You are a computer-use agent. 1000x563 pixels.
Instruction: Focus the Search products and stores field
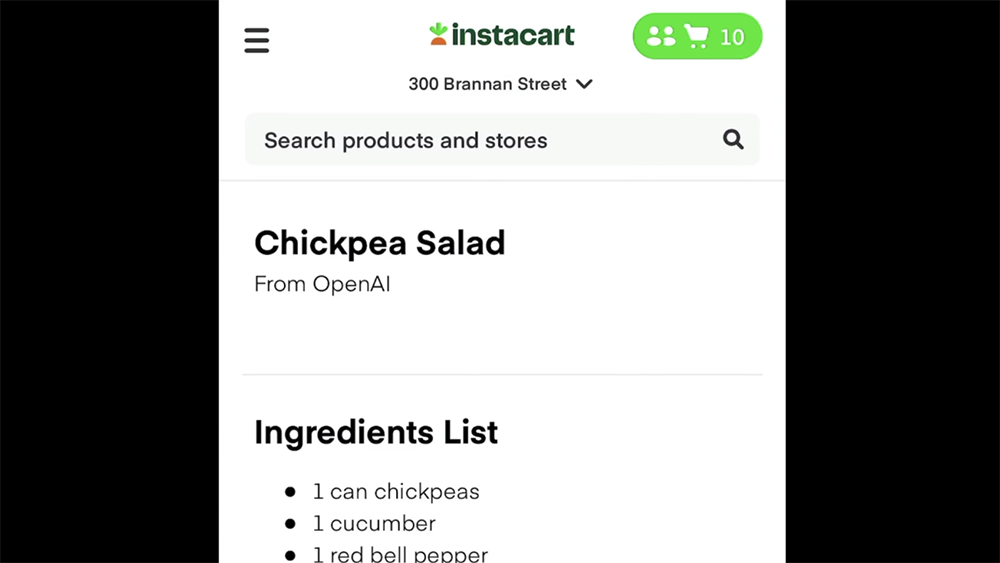[x=503, y=140]
